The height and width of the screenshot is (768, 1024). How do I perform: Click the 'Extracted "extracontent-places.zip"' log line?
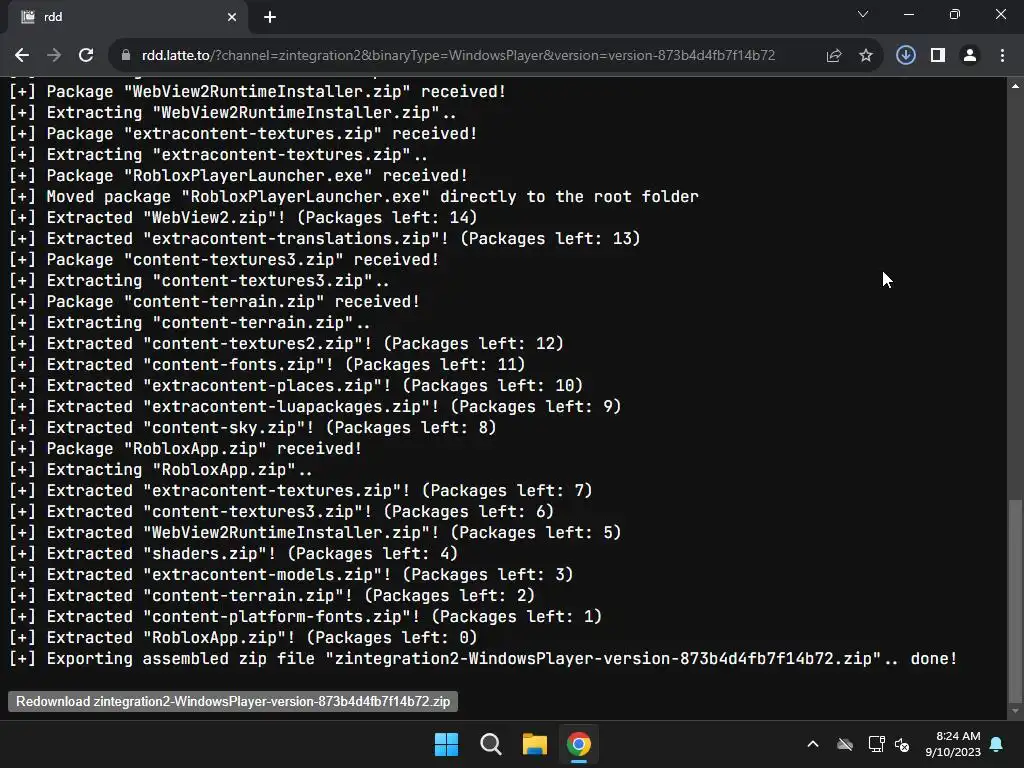click(x=296, y=385)
